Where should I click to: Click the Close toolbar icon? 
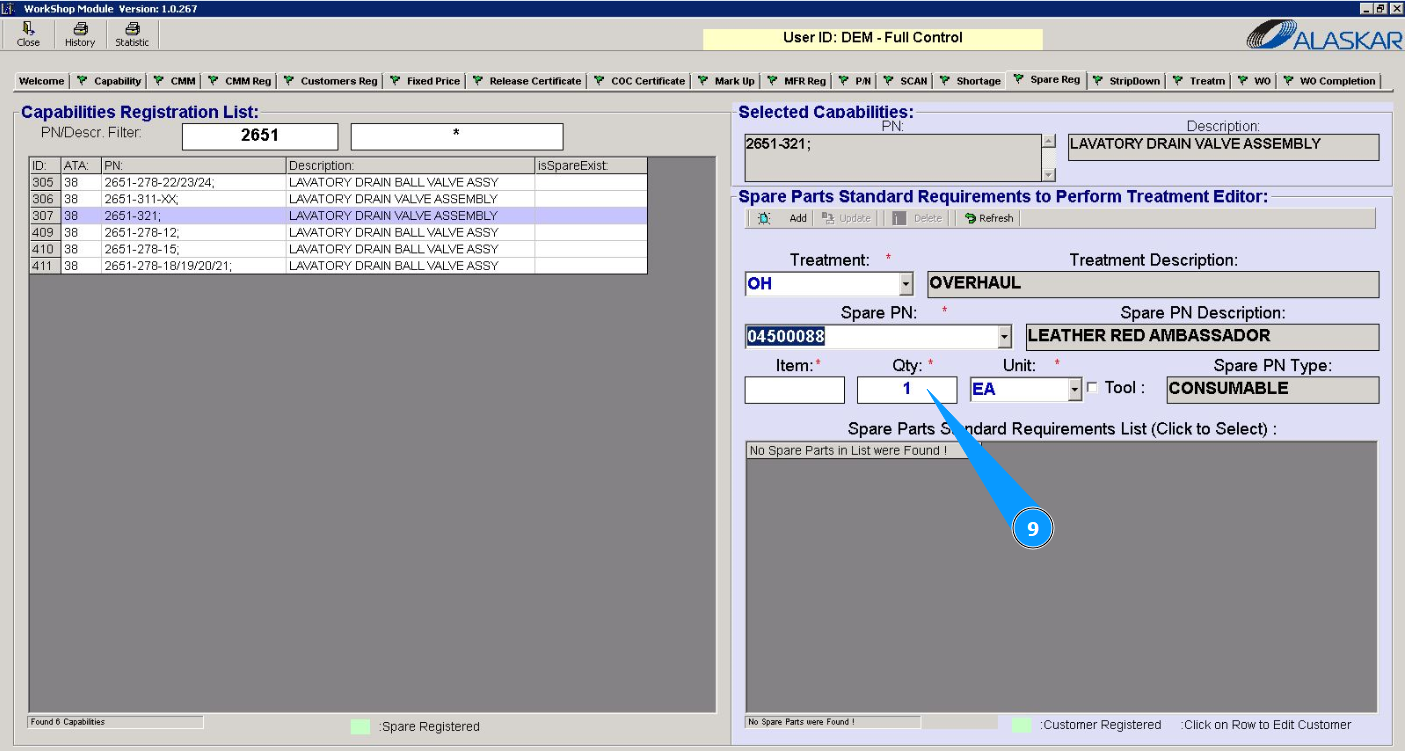[x=28, y=34]
